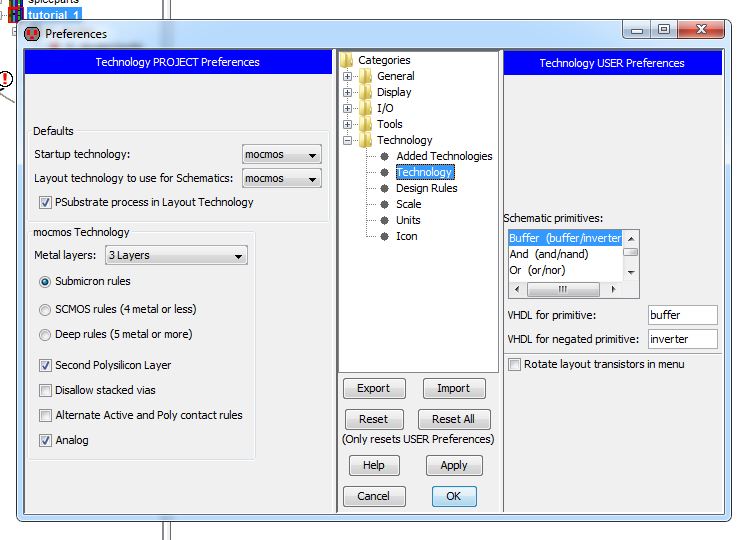Click the bullet icon beside Added Technologies
The width and height of the screenshot is (744, 540).
(x=385, y=156)
